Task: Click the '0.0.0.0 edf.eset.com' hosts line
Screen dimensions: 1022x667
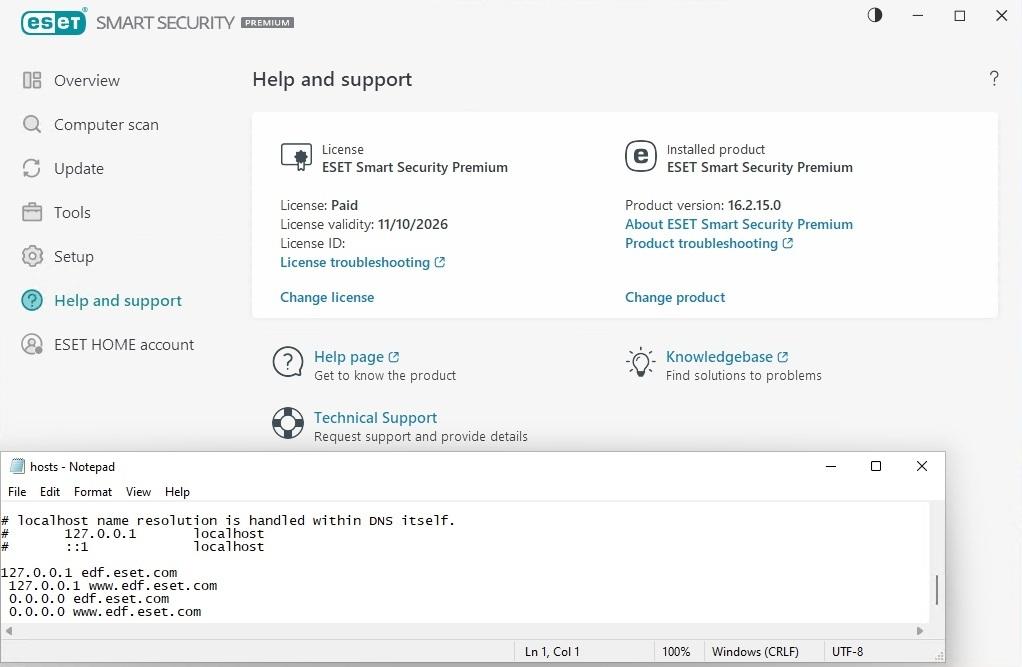Action: (89, 599)
